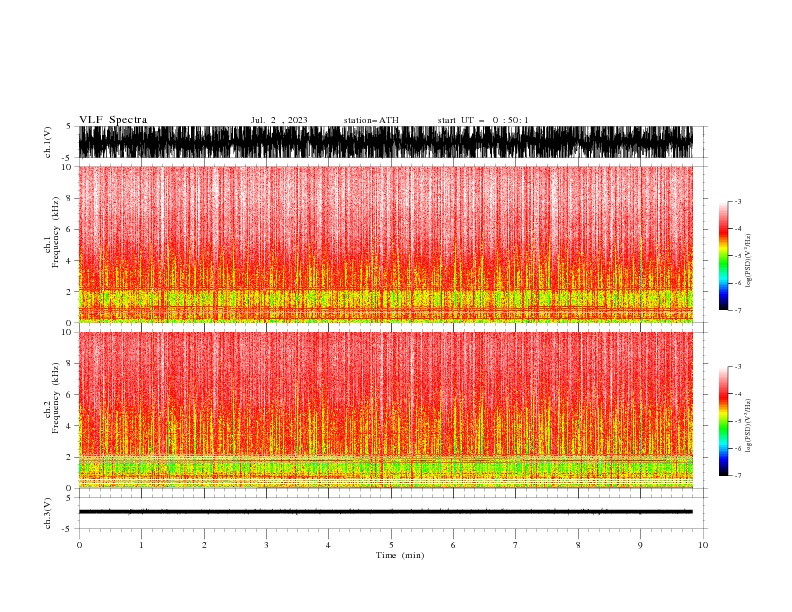The width and height of the screenshot is (792, 612).
Task: Click the ch.1 PSD color scale bar
Action: point(724,256)
